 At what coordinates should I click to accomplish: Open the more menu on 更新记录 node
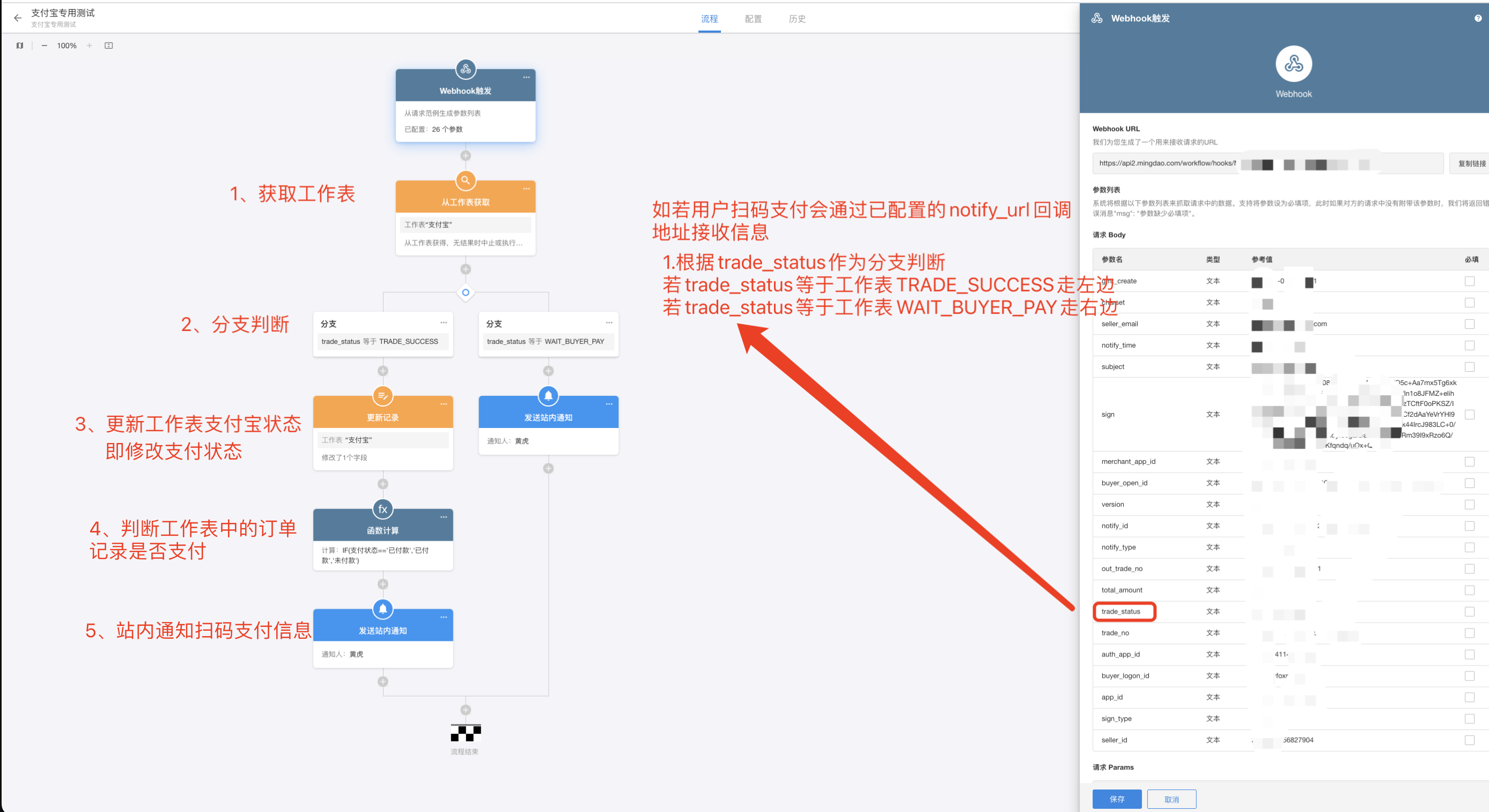[444, 404]
